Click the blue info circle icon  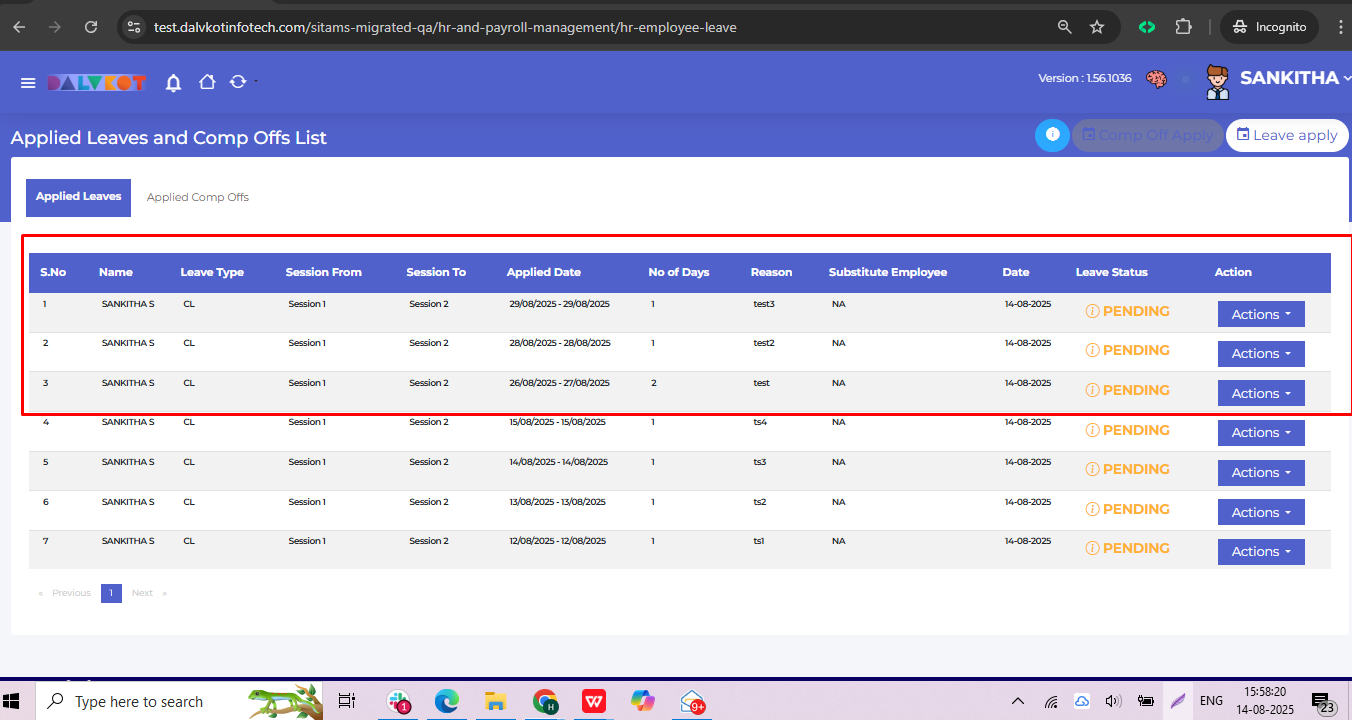point(1052,135)
